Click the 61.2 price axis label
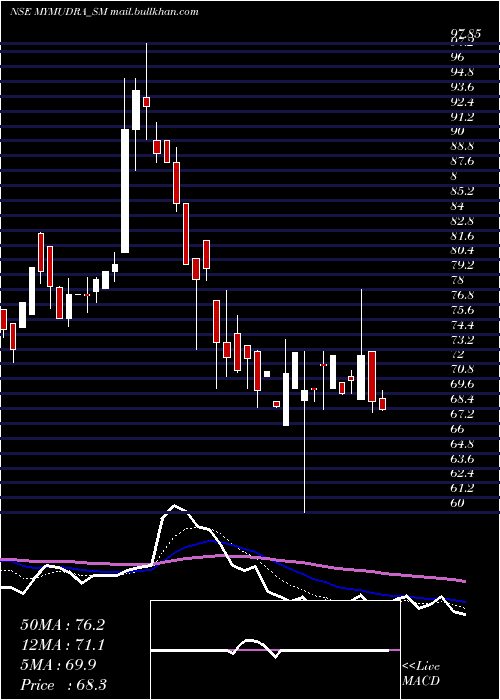Viewport: 500px width, 700px height. click(462, 488)
